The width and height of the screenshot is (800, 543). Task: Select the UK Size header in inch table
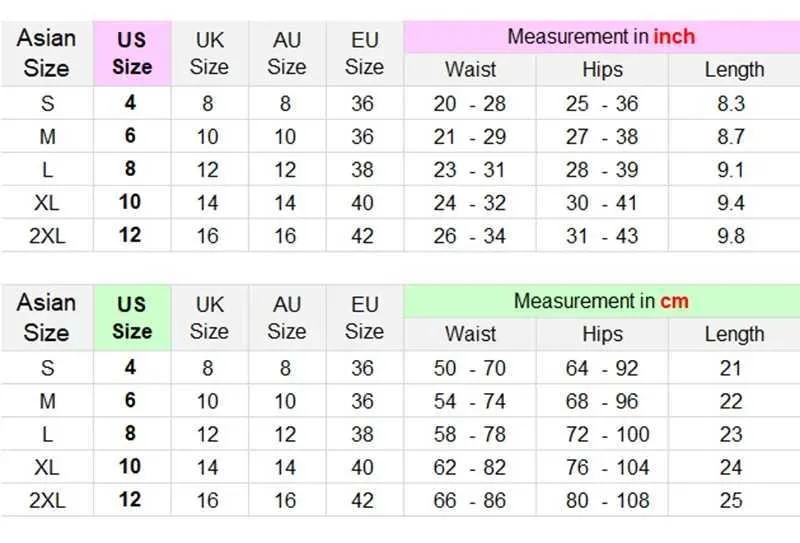(209, 54)
